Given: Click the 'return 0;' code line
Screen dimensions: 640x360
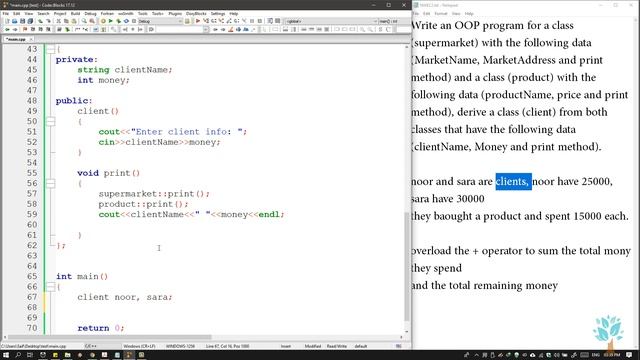Looking at the screenshot, I should [100, 328].
